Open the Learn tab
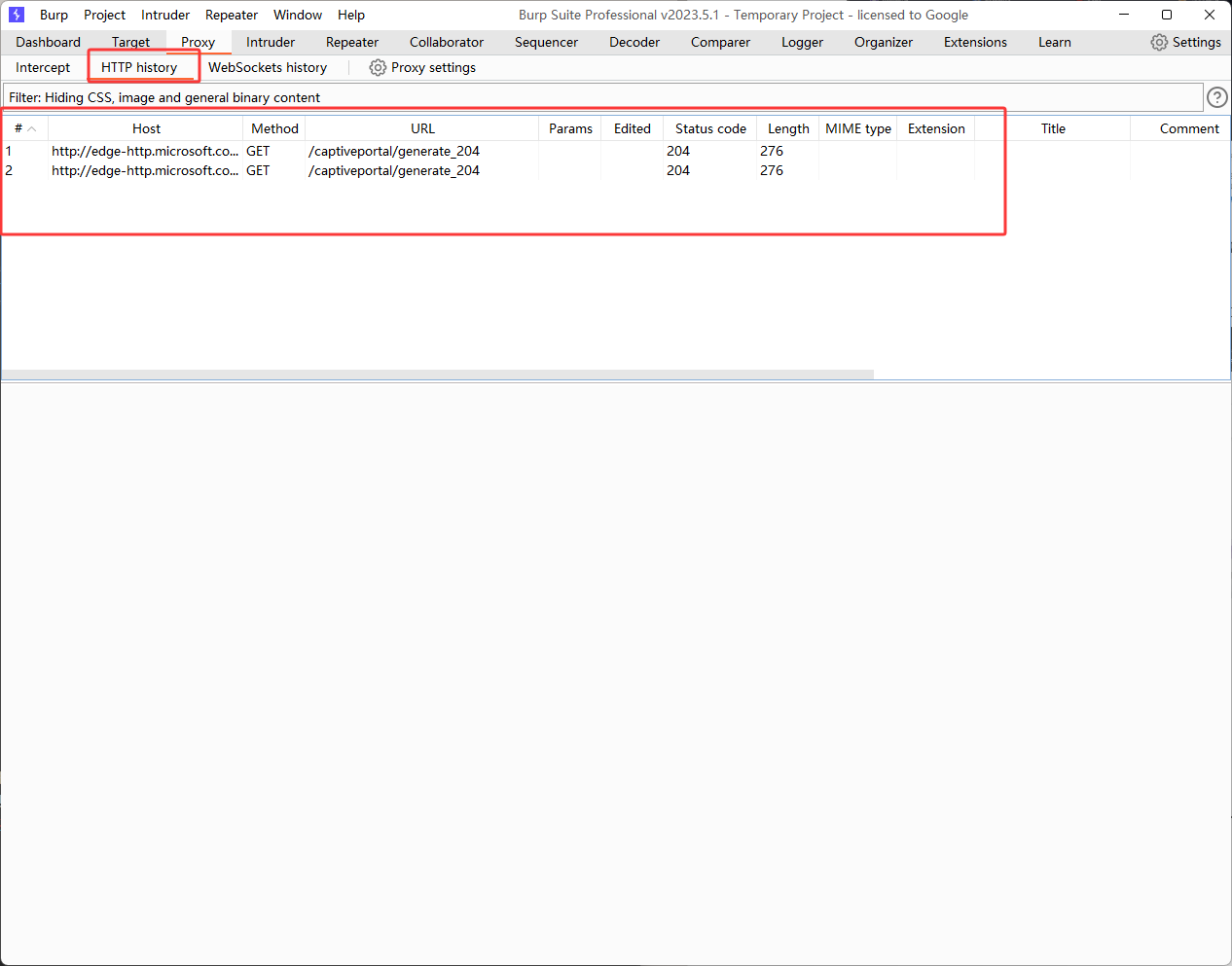This screenshot has width=1232, height=966. click(x=1055, y=42)
